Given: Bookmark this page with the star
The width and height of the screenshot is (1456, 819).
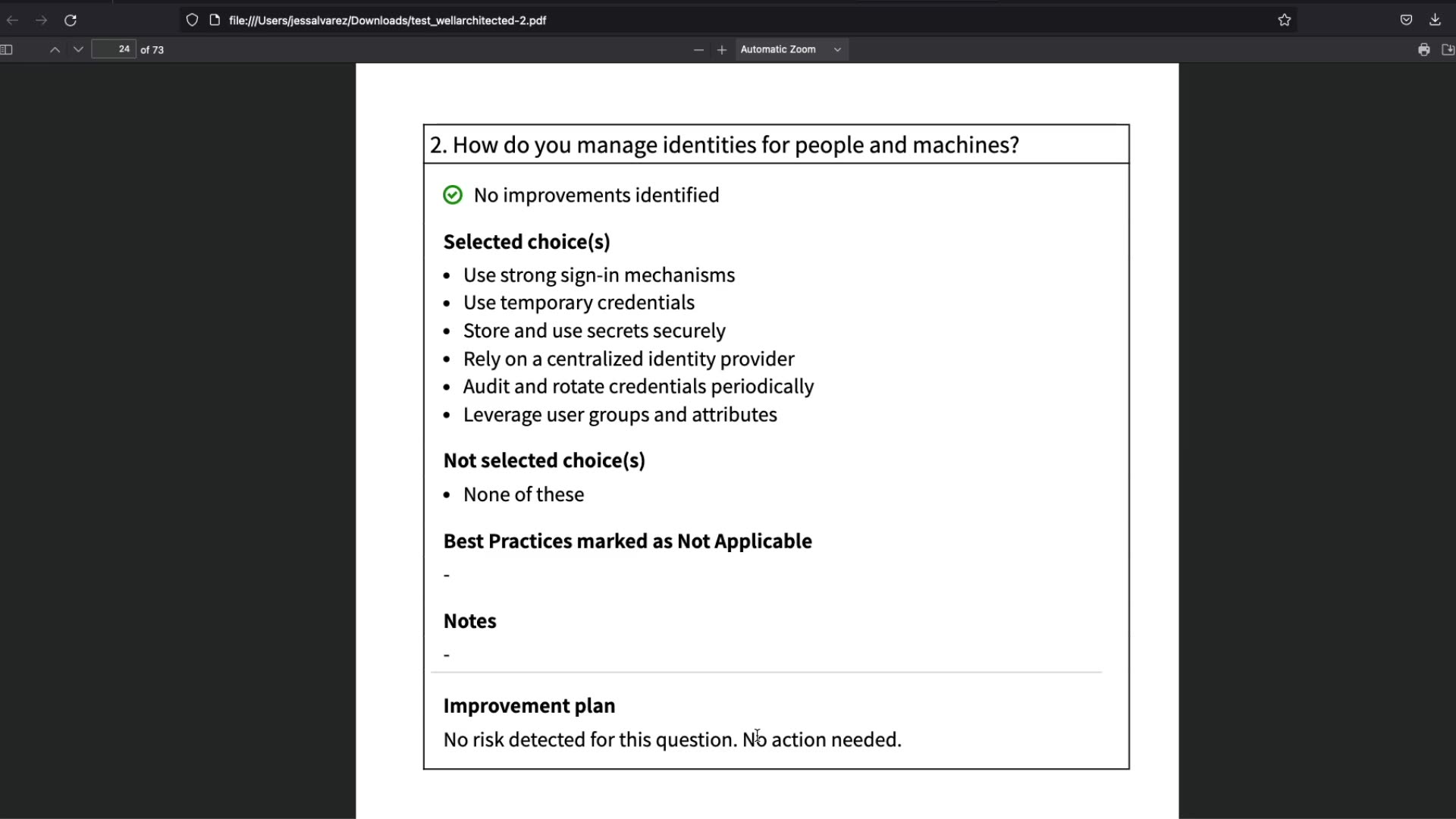Looking at the screenshot, I should [1284, 20].
